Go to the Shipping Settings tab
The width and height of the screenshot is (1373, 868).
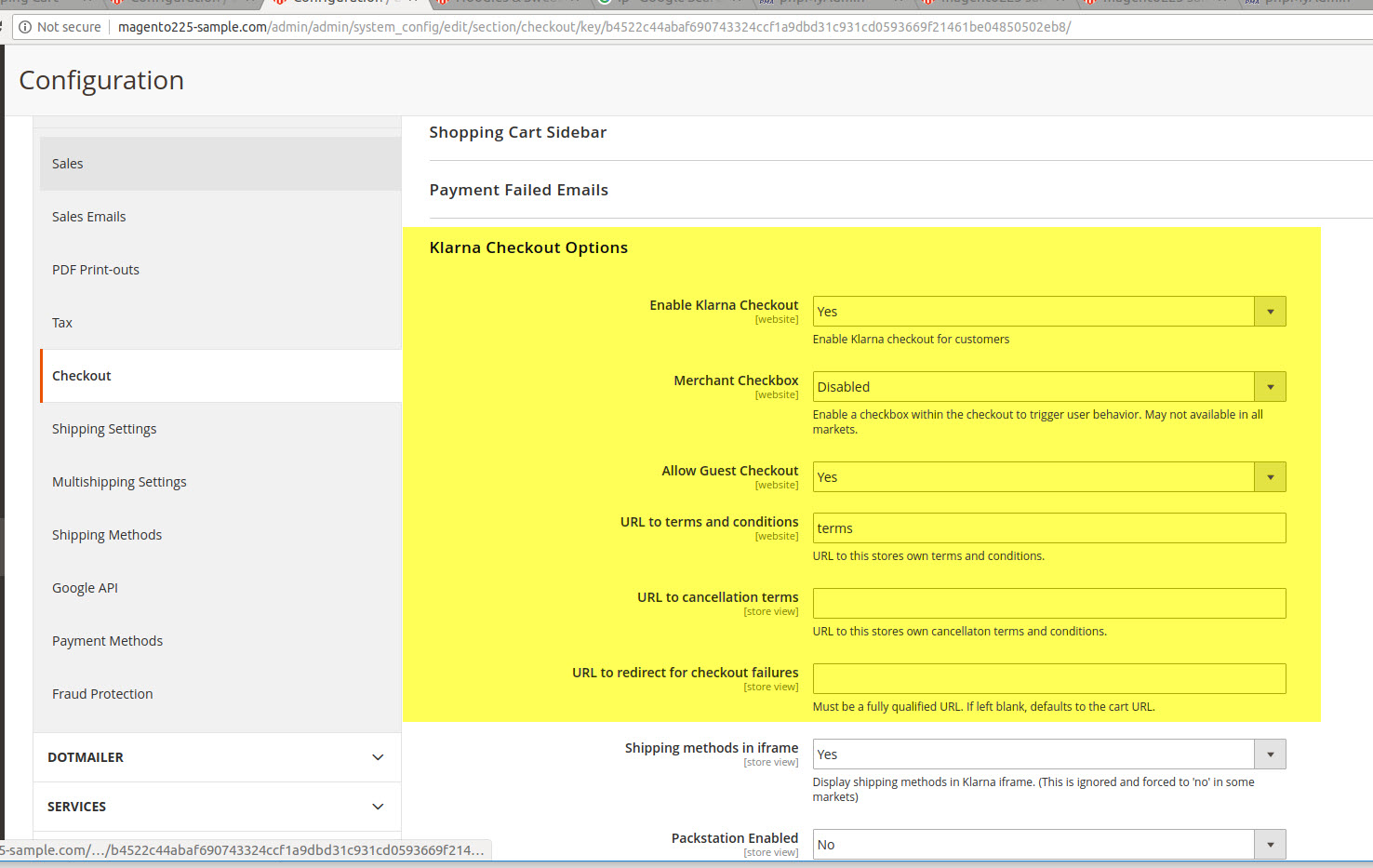[x=104, y=429]
